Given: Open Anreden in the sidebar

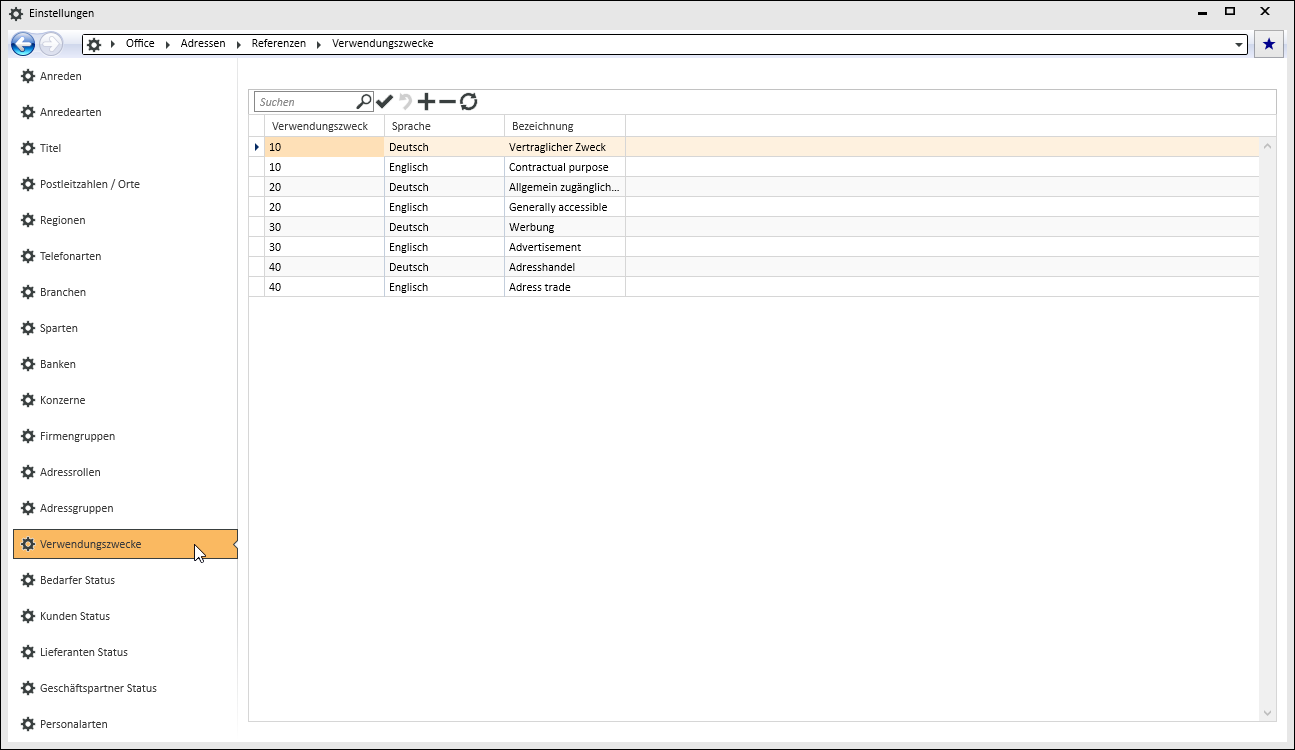Looking at the screenshot, I should tap(61, 76).
